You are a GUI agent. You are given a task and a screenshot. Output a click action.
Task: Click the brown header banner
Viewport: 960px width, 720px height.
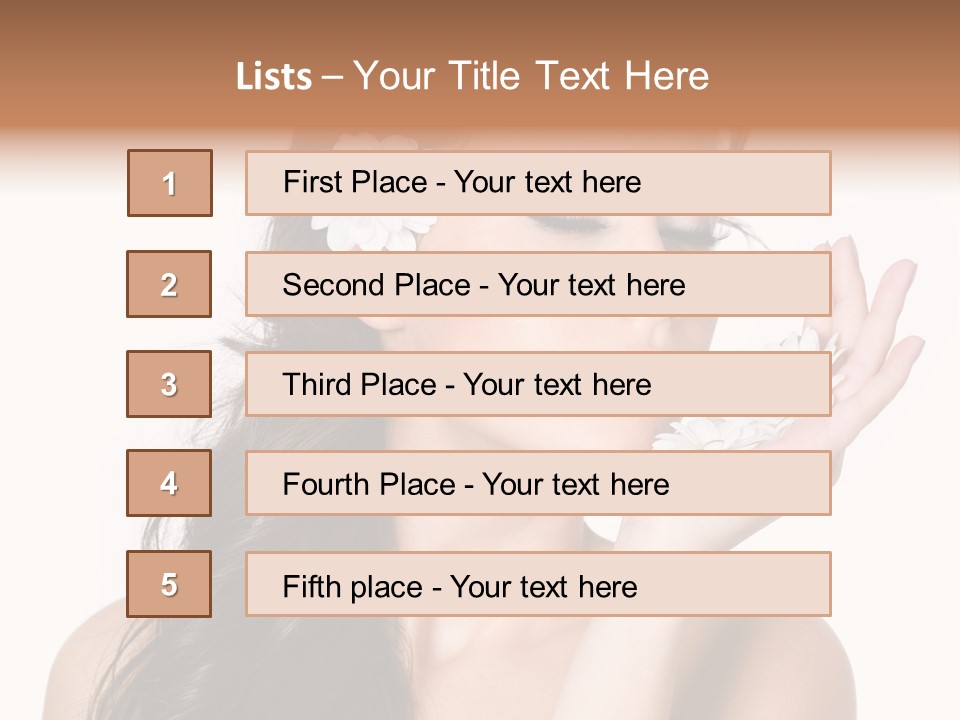point(480,64)
